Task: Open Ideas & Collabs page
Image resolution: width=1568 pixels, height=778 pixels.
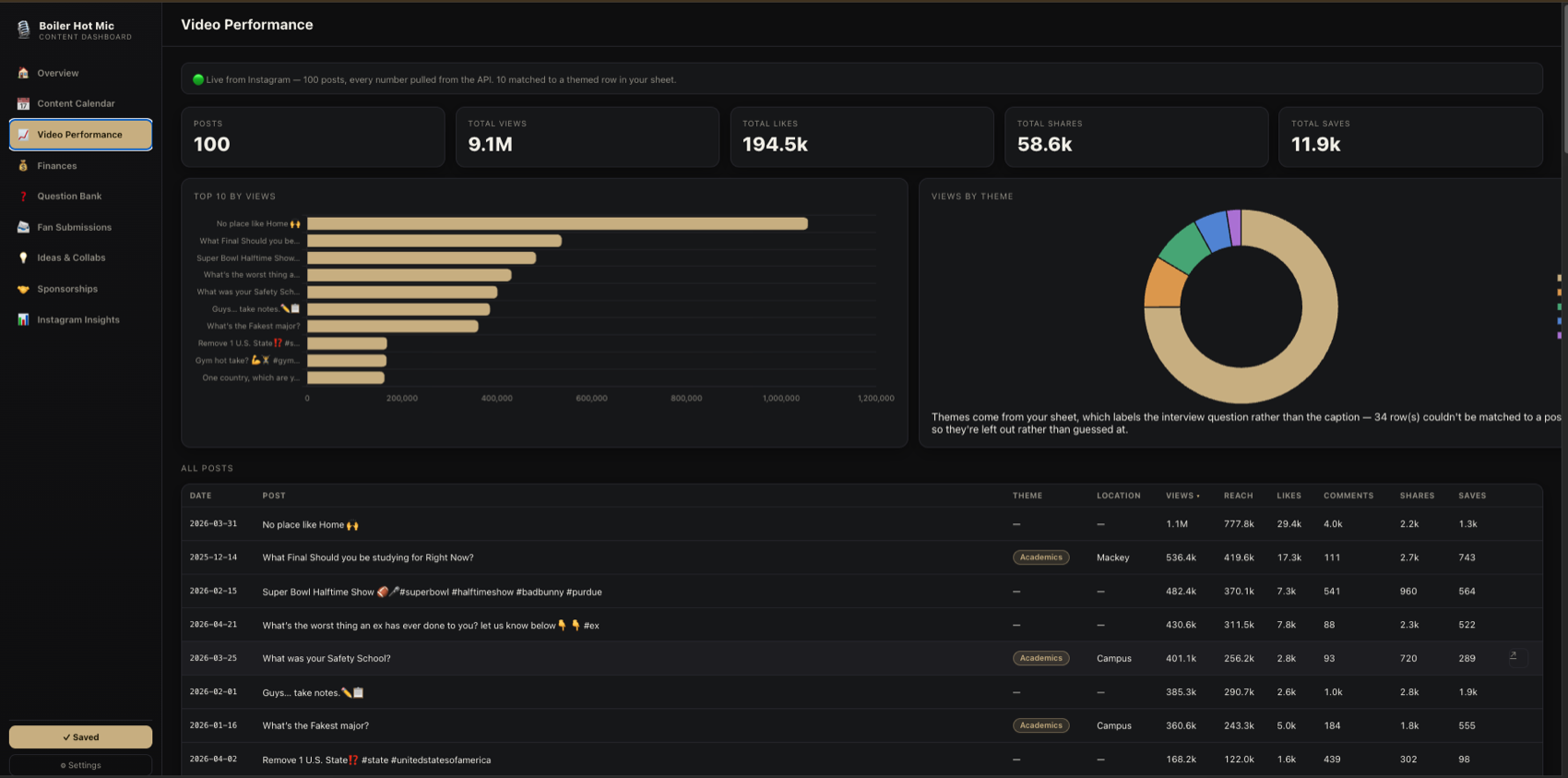Action: coord(80,257)
